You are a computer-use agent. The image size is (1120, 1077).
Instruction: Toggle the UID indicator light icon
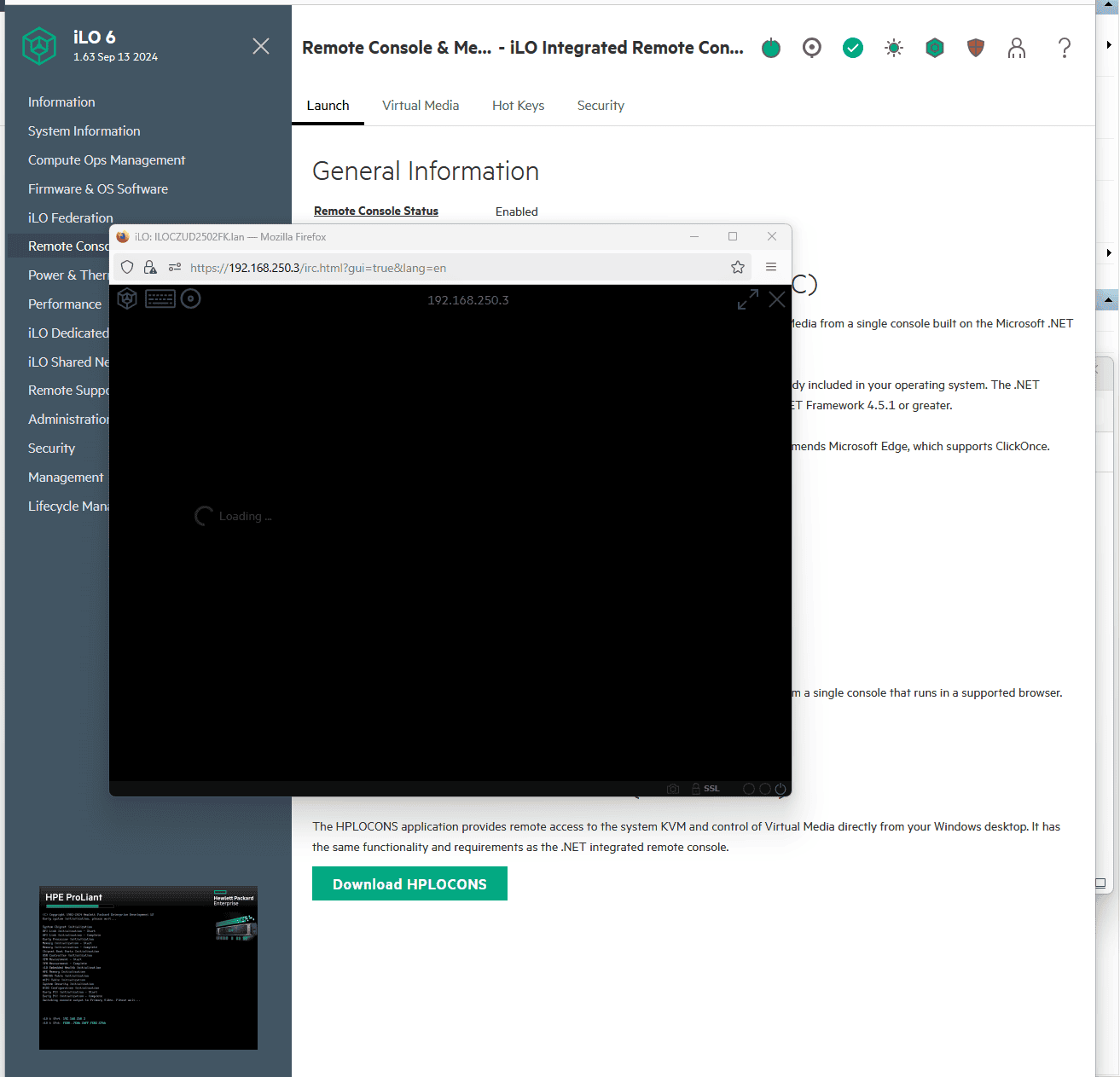894,48
